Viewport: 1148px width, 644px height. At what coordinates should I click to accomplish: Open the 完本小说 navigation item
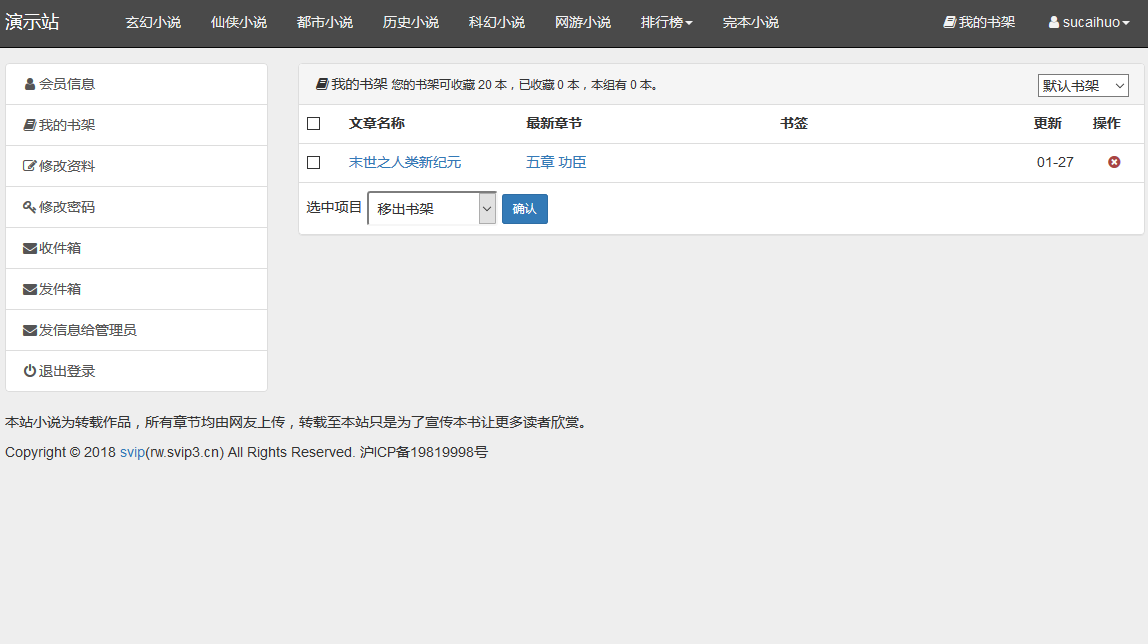(x=750, y=22)
